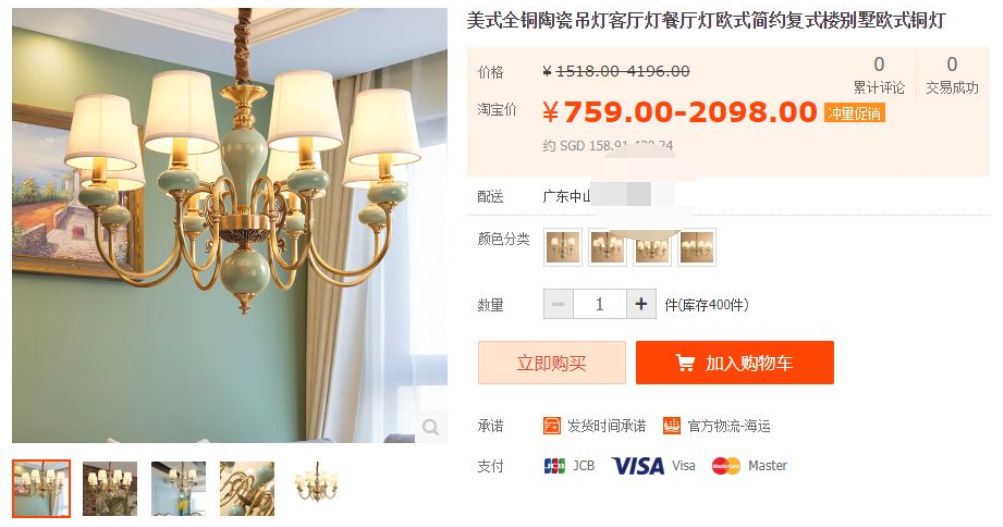1003x527 pixels.
Task: Select the second product thumbnail
Action: (x=110, y=489)
